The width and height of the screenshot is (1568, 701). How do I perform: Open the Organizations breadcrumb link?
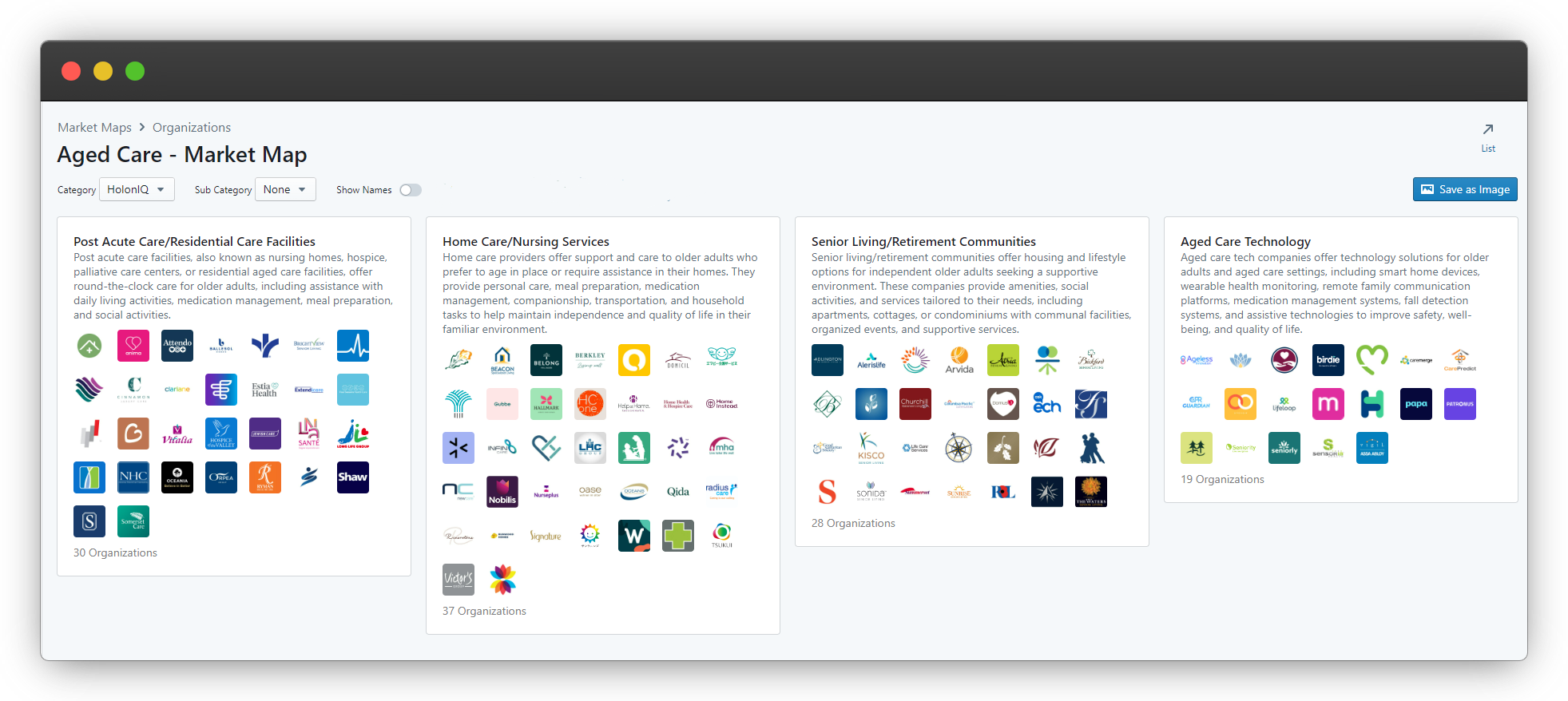[x=192, y=128]
